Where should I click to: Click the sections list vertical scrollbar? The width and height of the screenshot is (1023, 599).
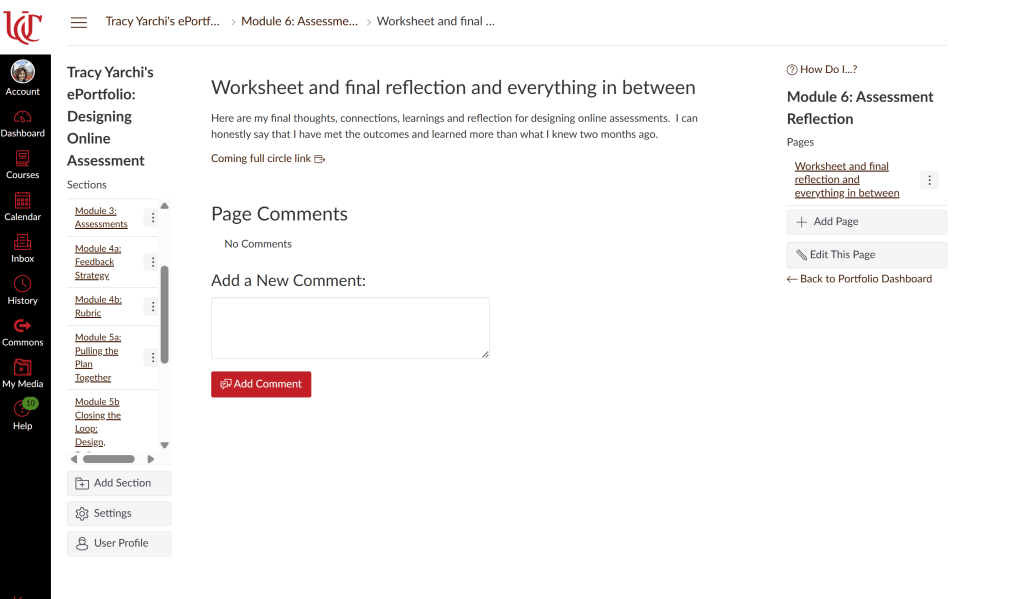tap(164, 314)
